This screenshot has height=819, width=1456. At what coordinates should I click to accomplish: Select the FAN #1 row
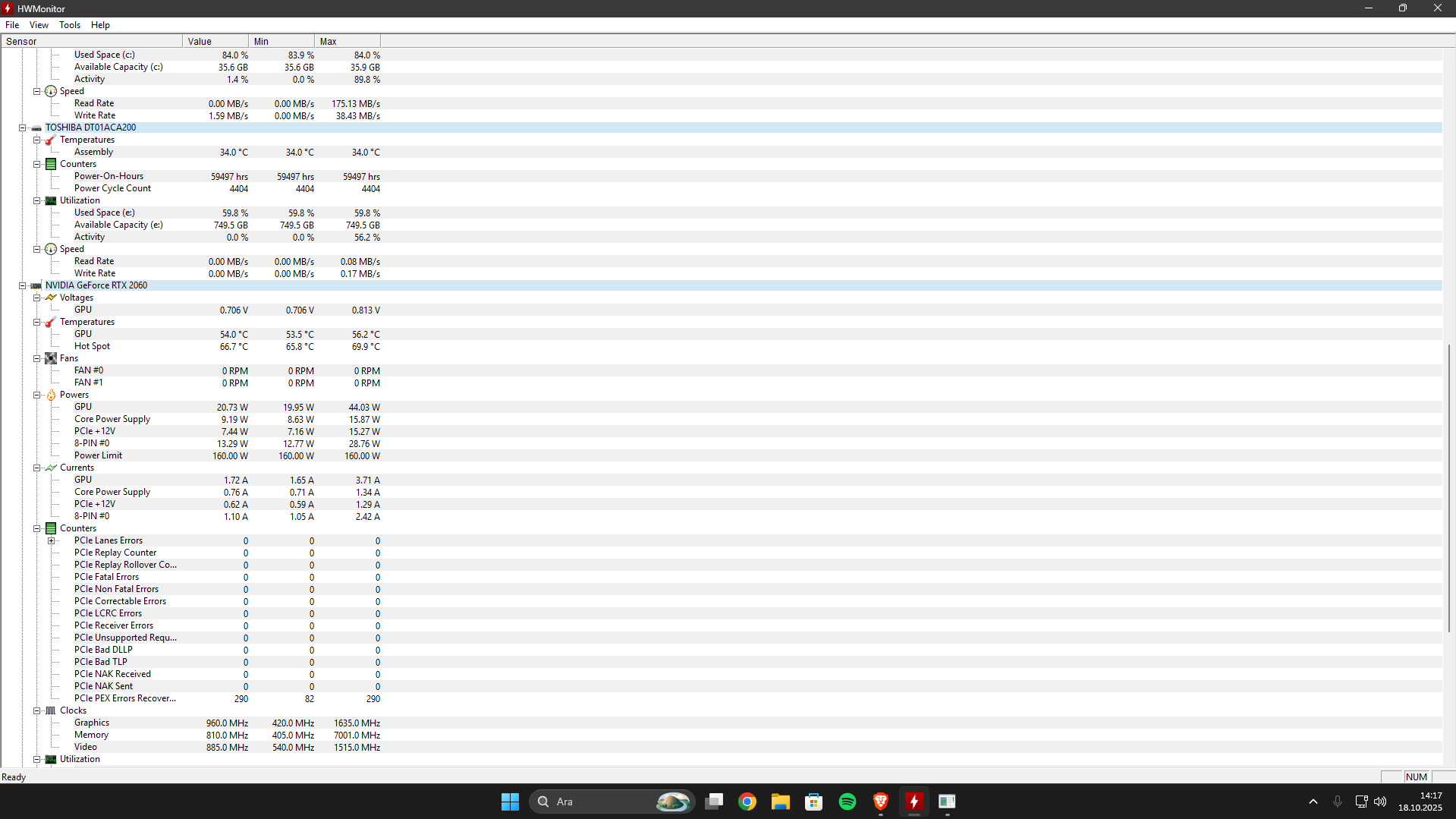pos(722,383)
